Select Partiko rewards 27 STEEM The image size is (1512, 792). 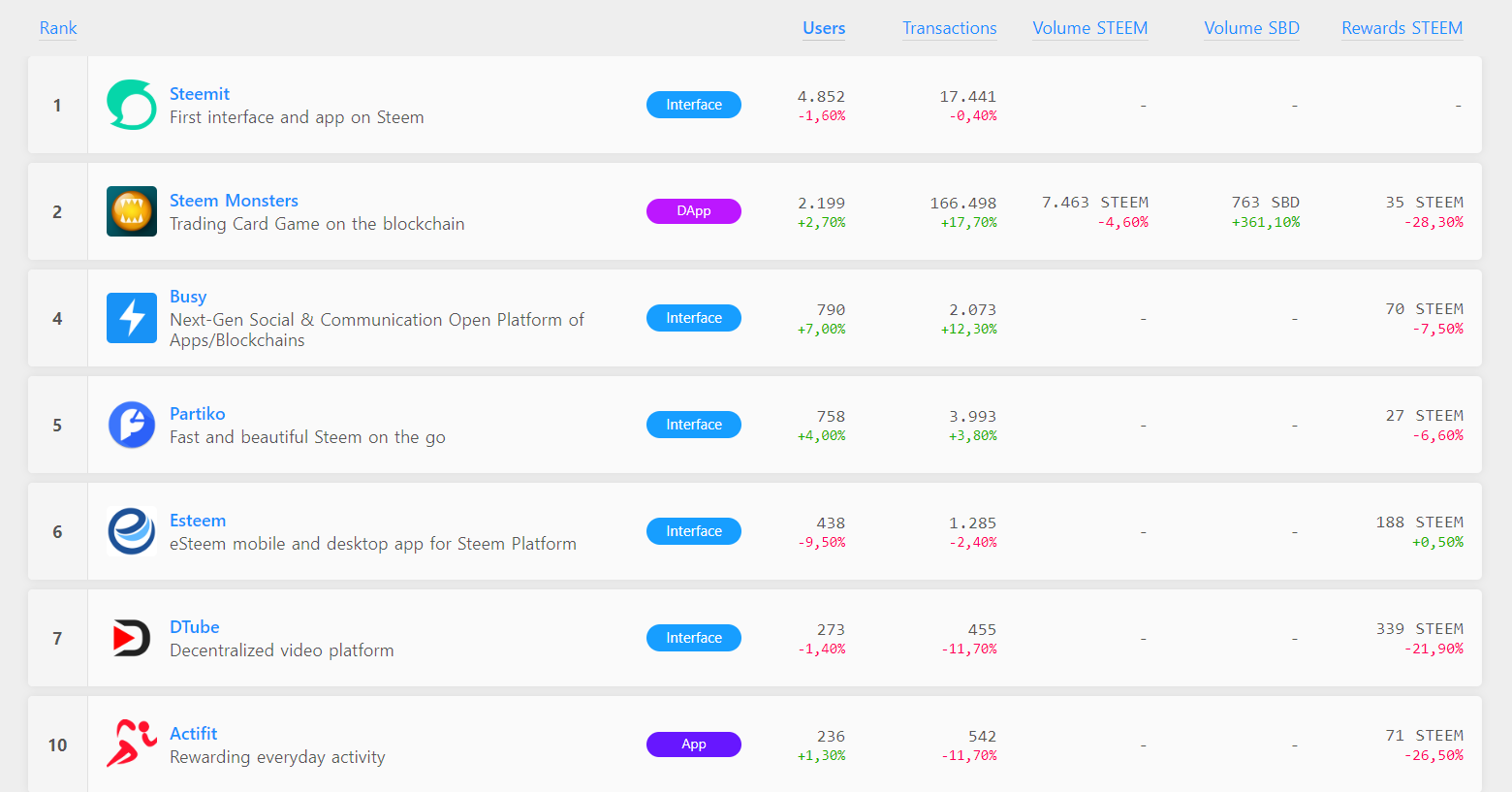click(1425, 416)
